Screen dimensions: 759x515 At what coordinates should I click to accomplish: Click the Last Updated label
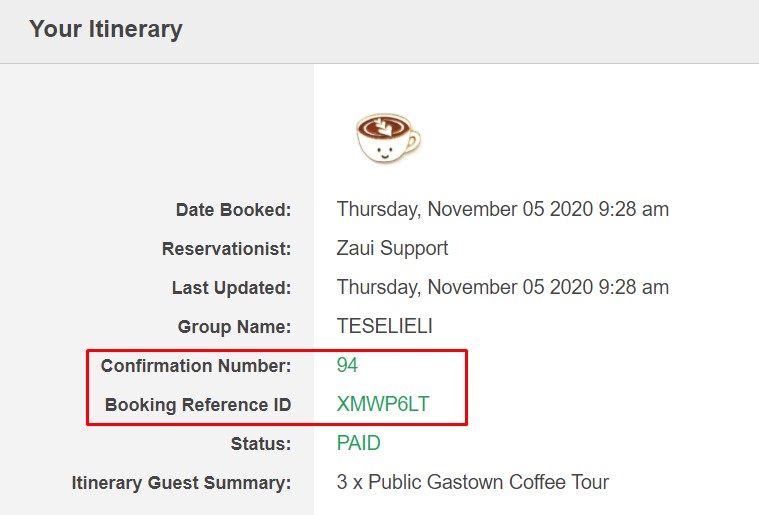click(x=231, y=288)
